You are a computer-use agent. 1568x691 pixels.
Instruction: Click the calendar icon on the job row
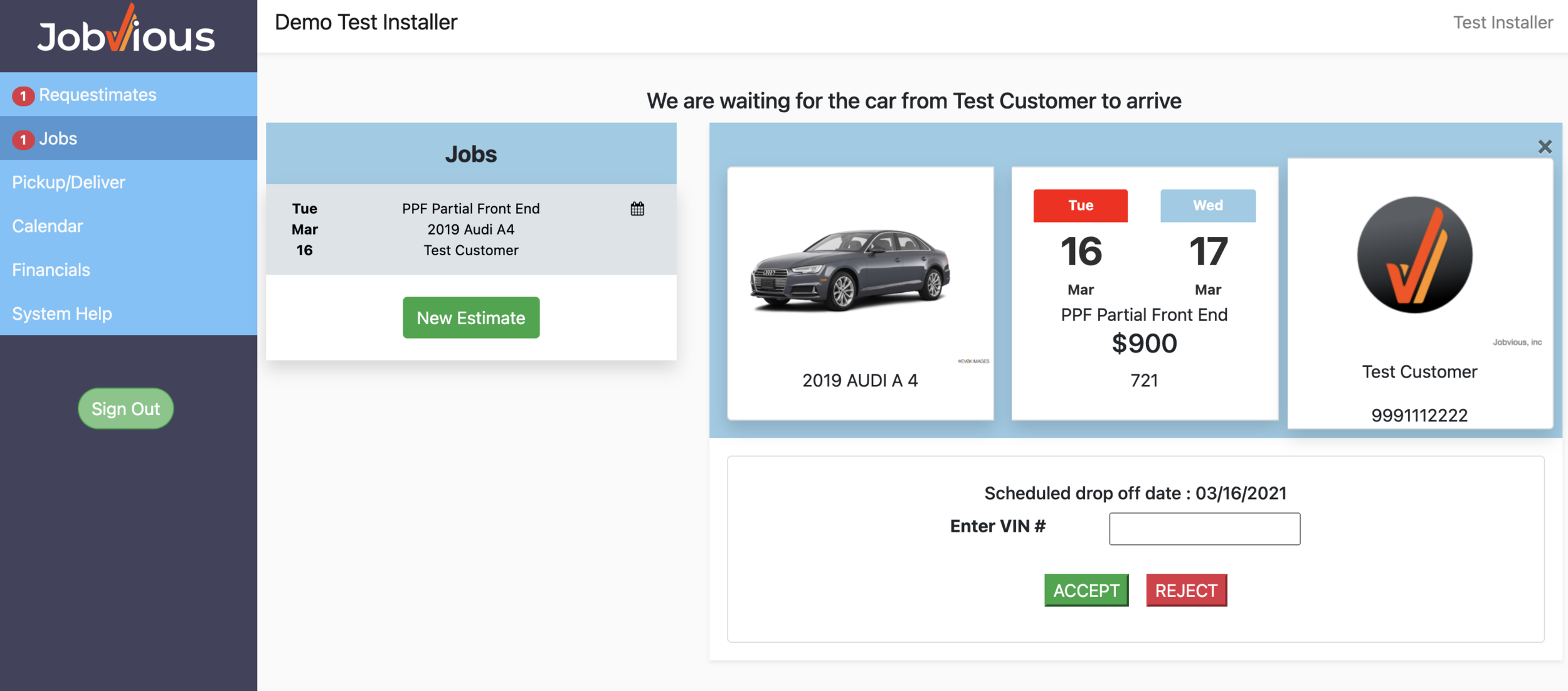(637, 209)
